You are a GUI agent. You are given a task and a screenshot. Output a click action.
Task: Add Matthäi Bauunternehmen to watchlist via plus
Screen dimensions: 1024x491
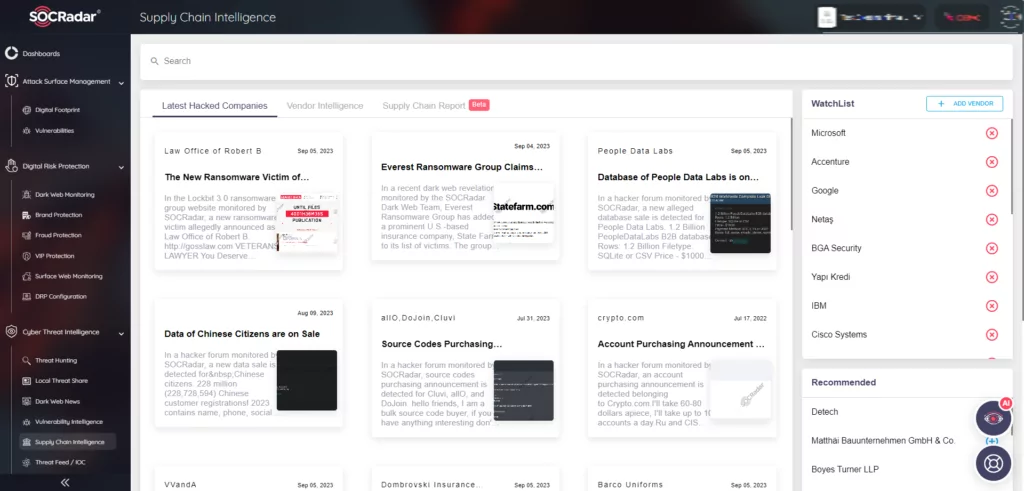pyautogui.click(x=991, y=441)
